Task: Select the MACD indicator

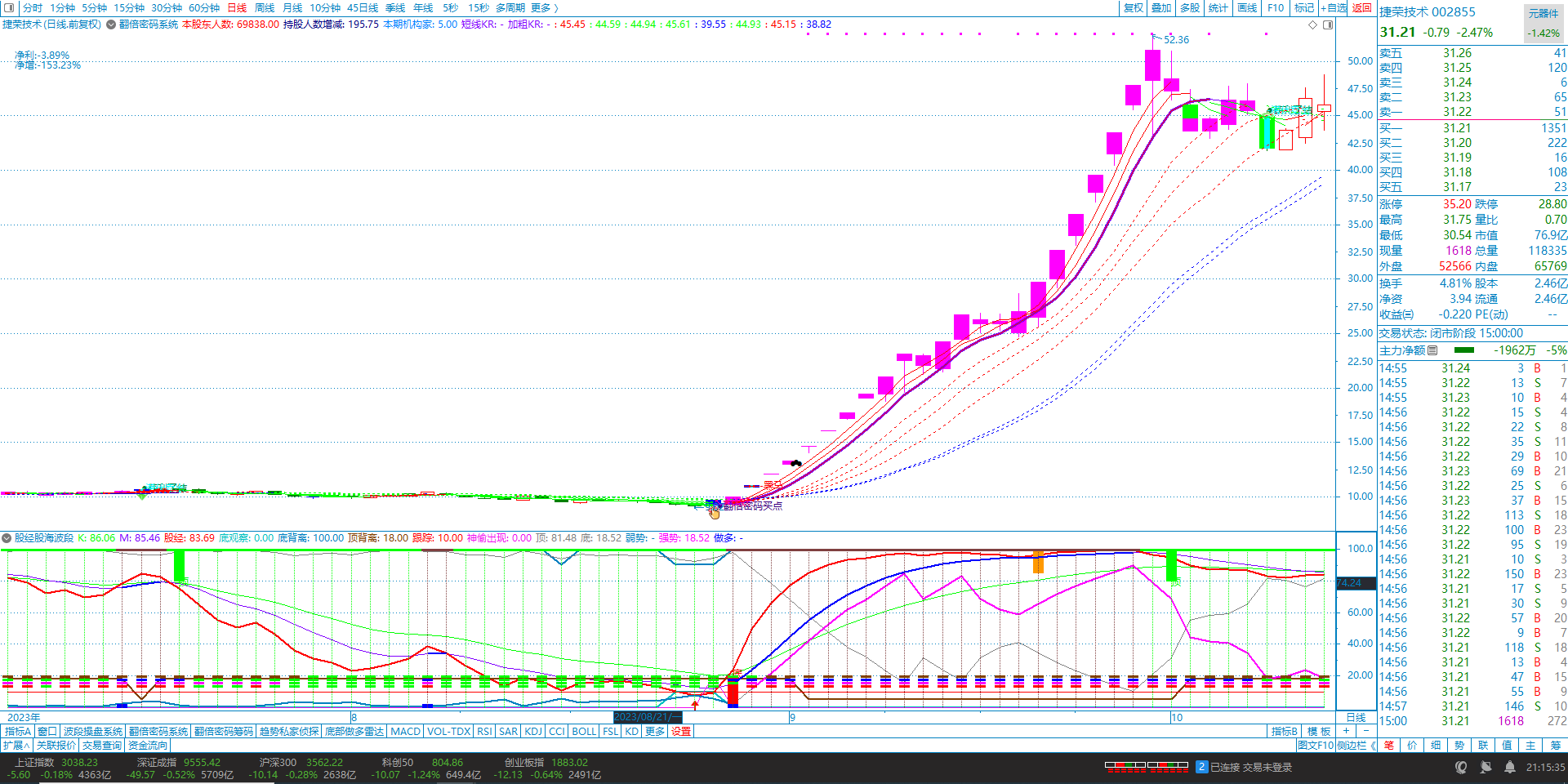Action: click(x=406, y=732)
